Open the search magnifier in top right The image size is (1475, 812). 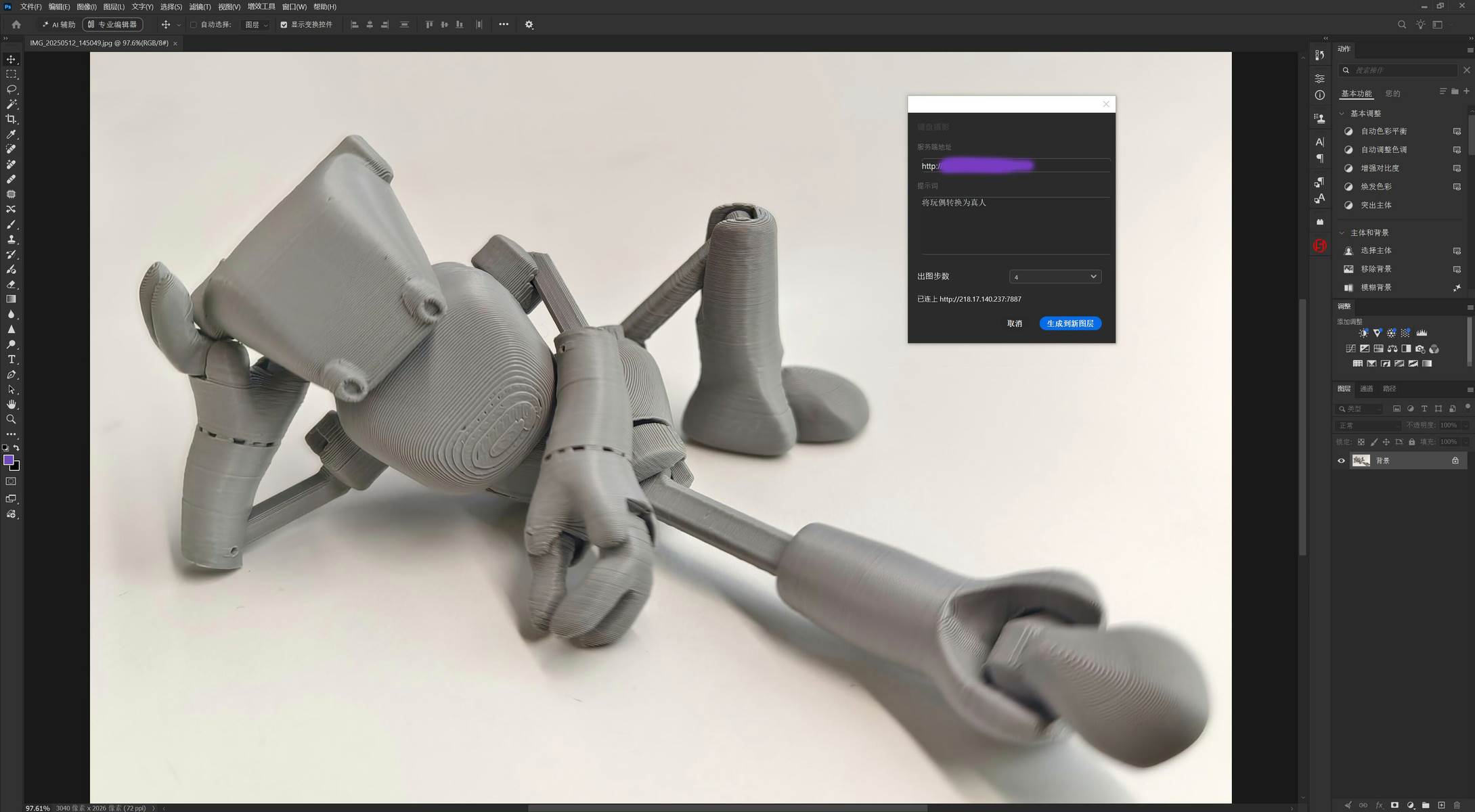point(1402,24)
